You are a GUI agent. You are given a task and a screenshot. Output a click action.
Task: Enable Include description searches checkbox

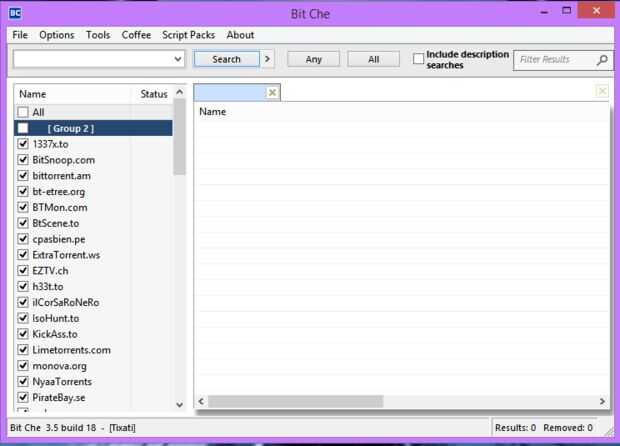(418, 59)
